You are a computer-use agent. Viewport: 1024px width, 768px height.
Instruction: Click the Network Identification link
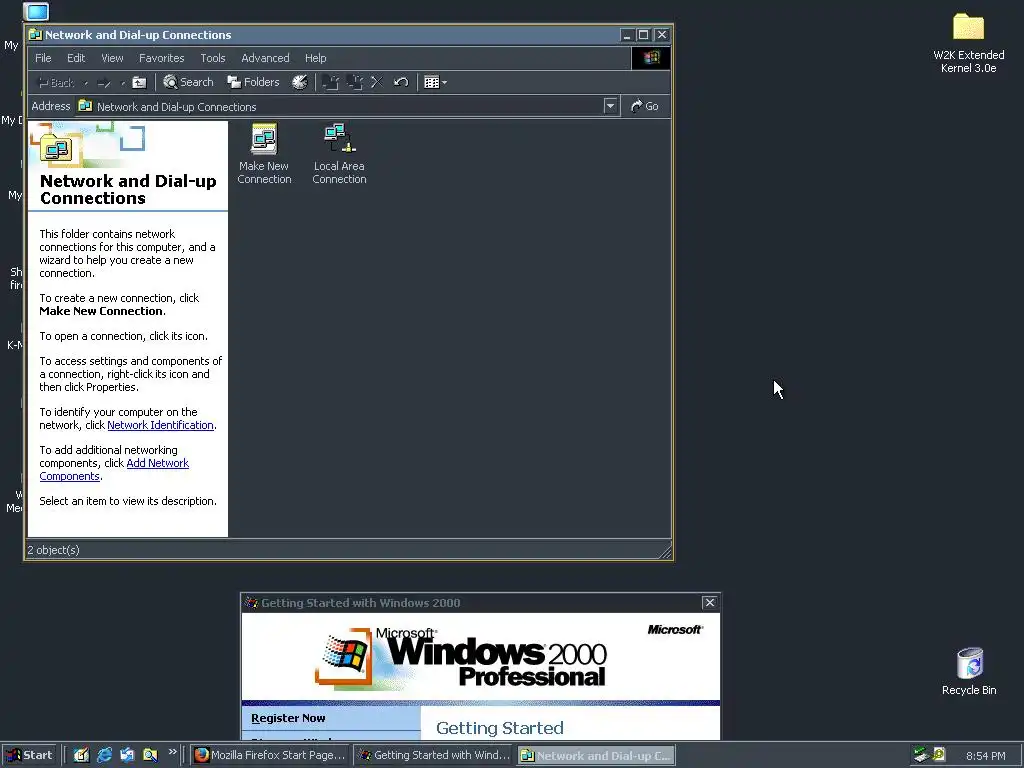(x=160, y=425)
